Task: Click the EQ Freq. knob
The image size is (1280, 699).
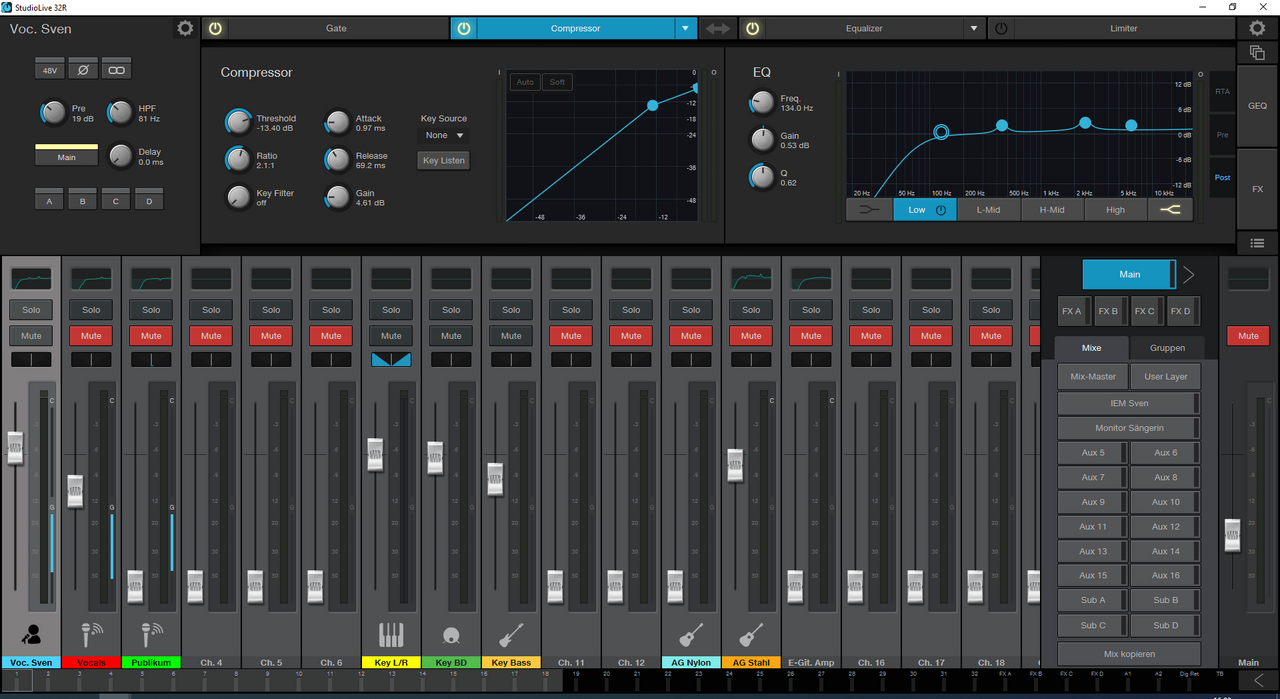Action: coord(762,102)
